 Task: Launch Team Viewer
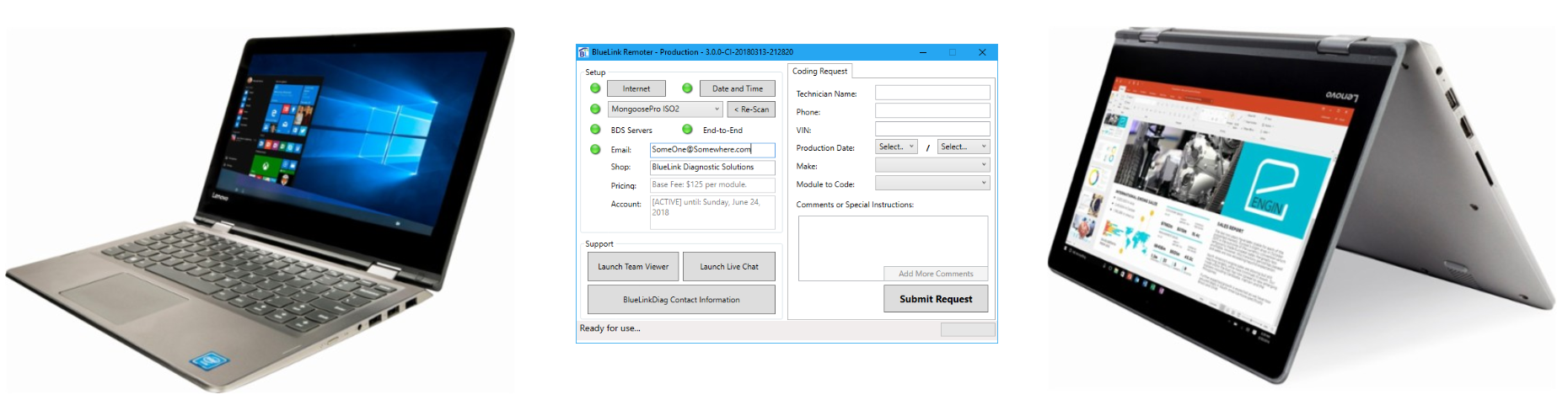coord(633,267)
